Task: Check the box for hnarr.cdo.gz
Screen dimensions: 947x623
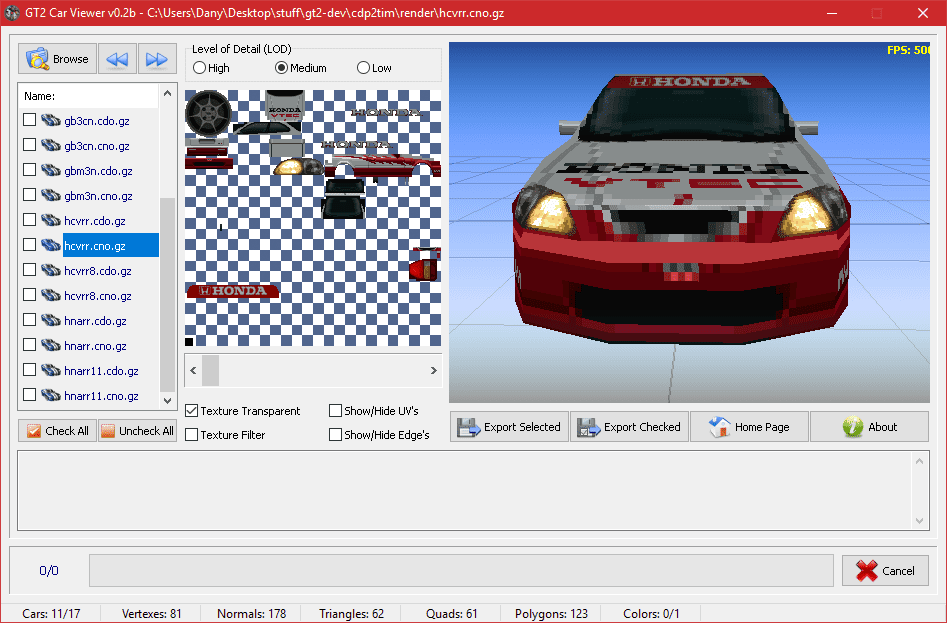Action: 29,320
